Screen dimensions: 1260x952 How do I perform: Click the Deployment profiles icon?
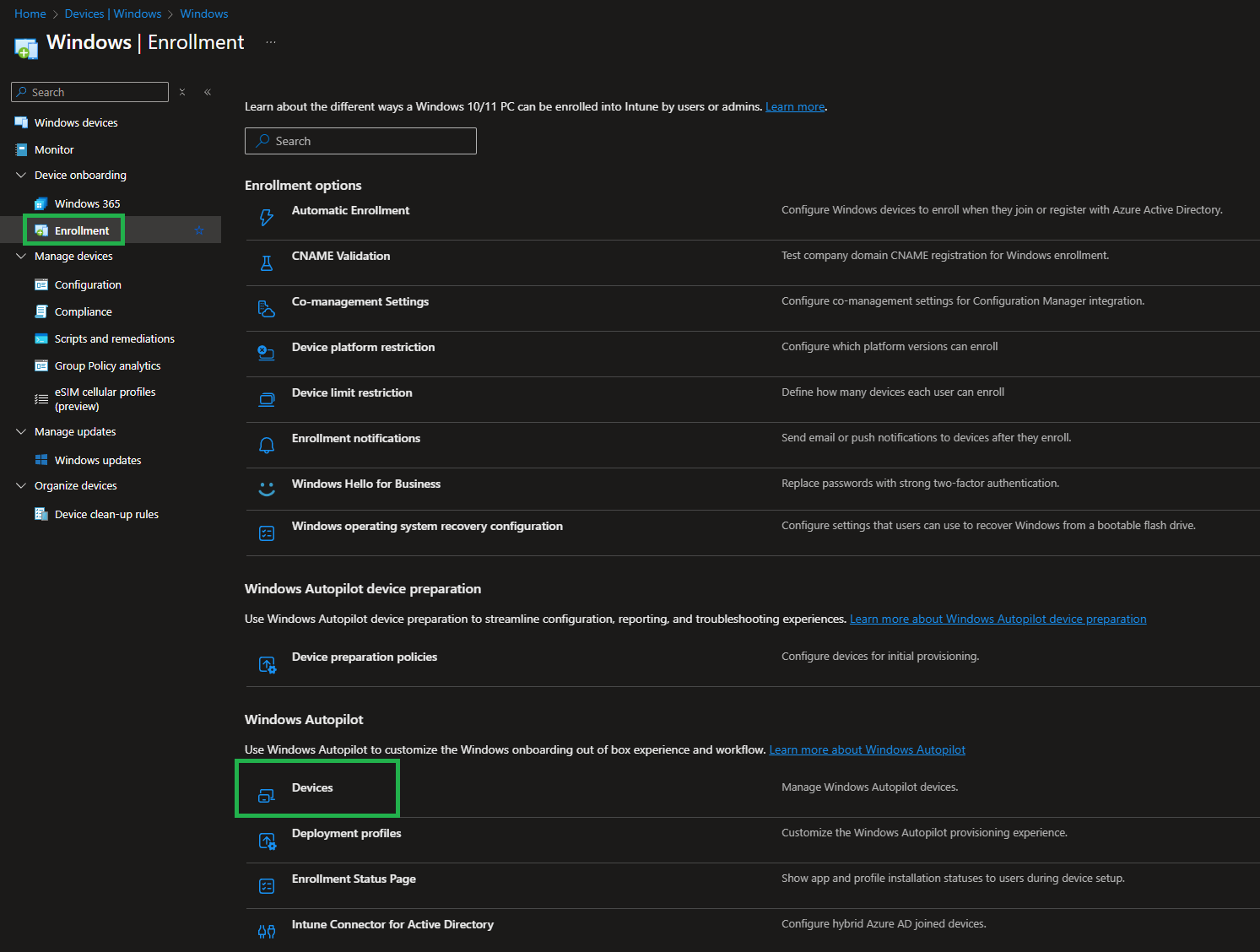pyautogui.click(x=267, y=841)
